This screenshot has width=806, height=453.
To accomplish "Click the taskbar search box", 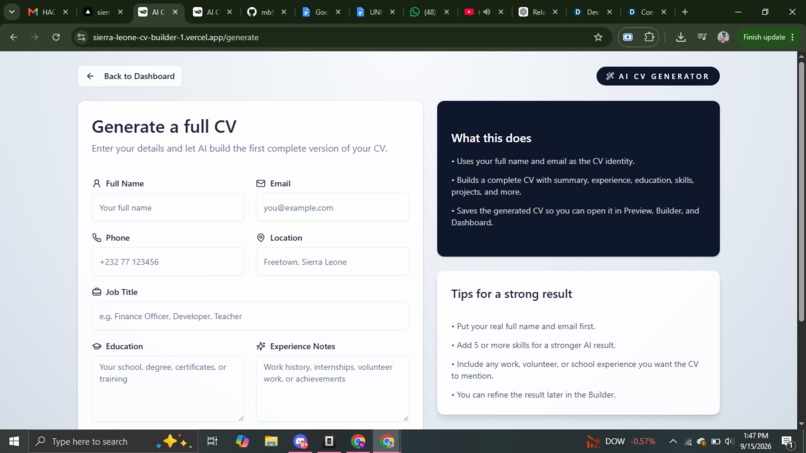I will pyautogui.click(x=111, y=441).
